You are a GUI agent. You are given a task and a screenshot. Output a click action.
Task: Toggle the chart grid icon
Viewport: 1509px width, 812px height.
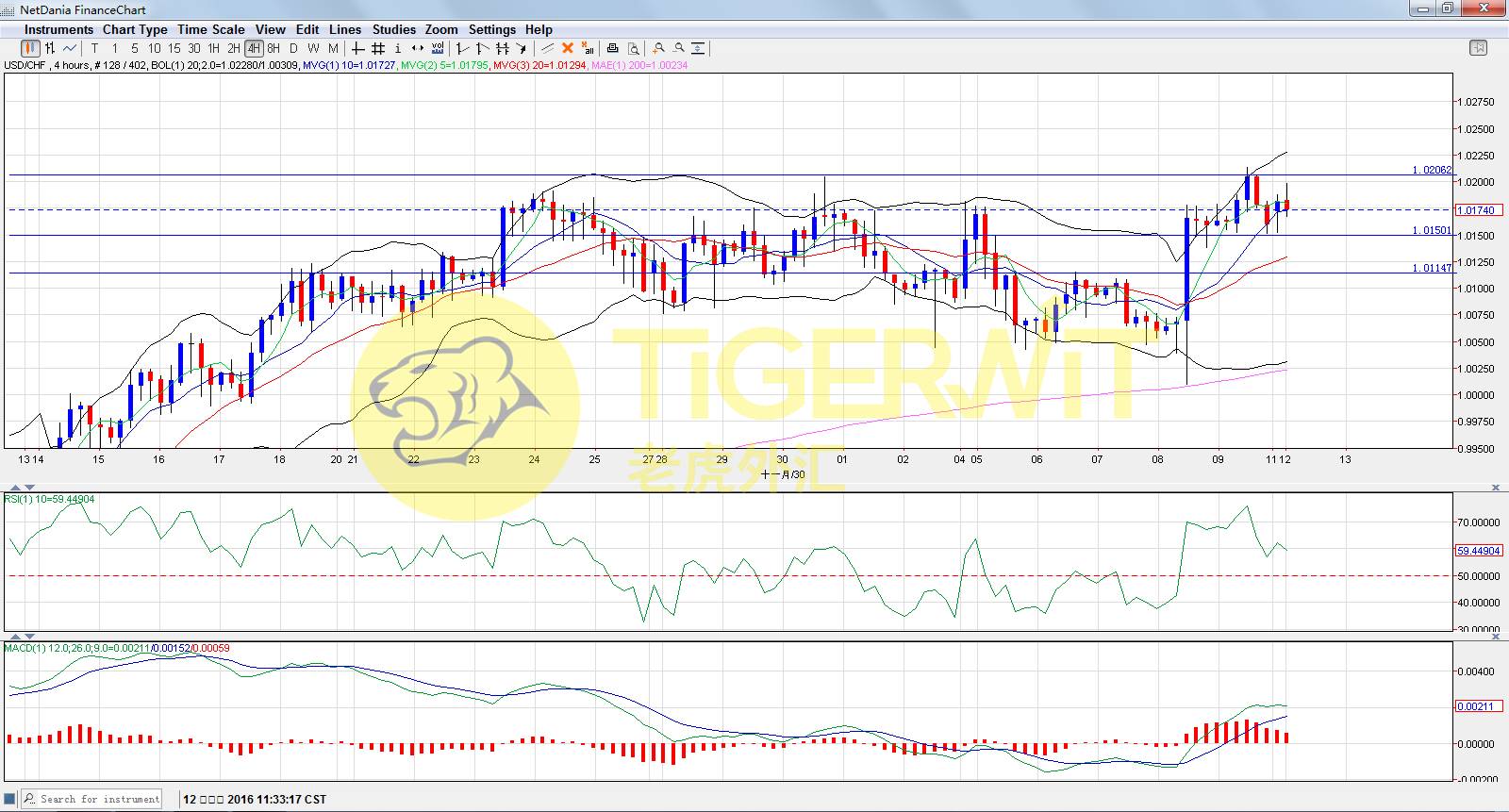[377, 48]
